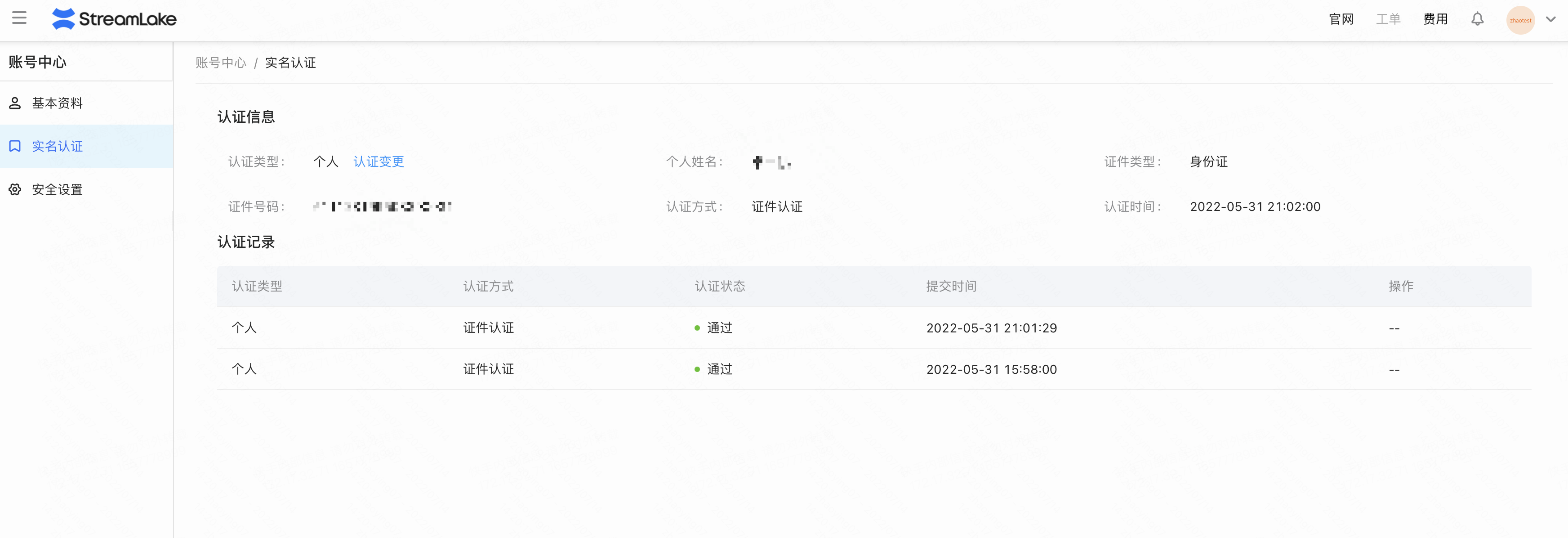The height and width of the screenshot is (538, 1568).
Task: Open 费用 in top navigation
Action: [1435, 19]
